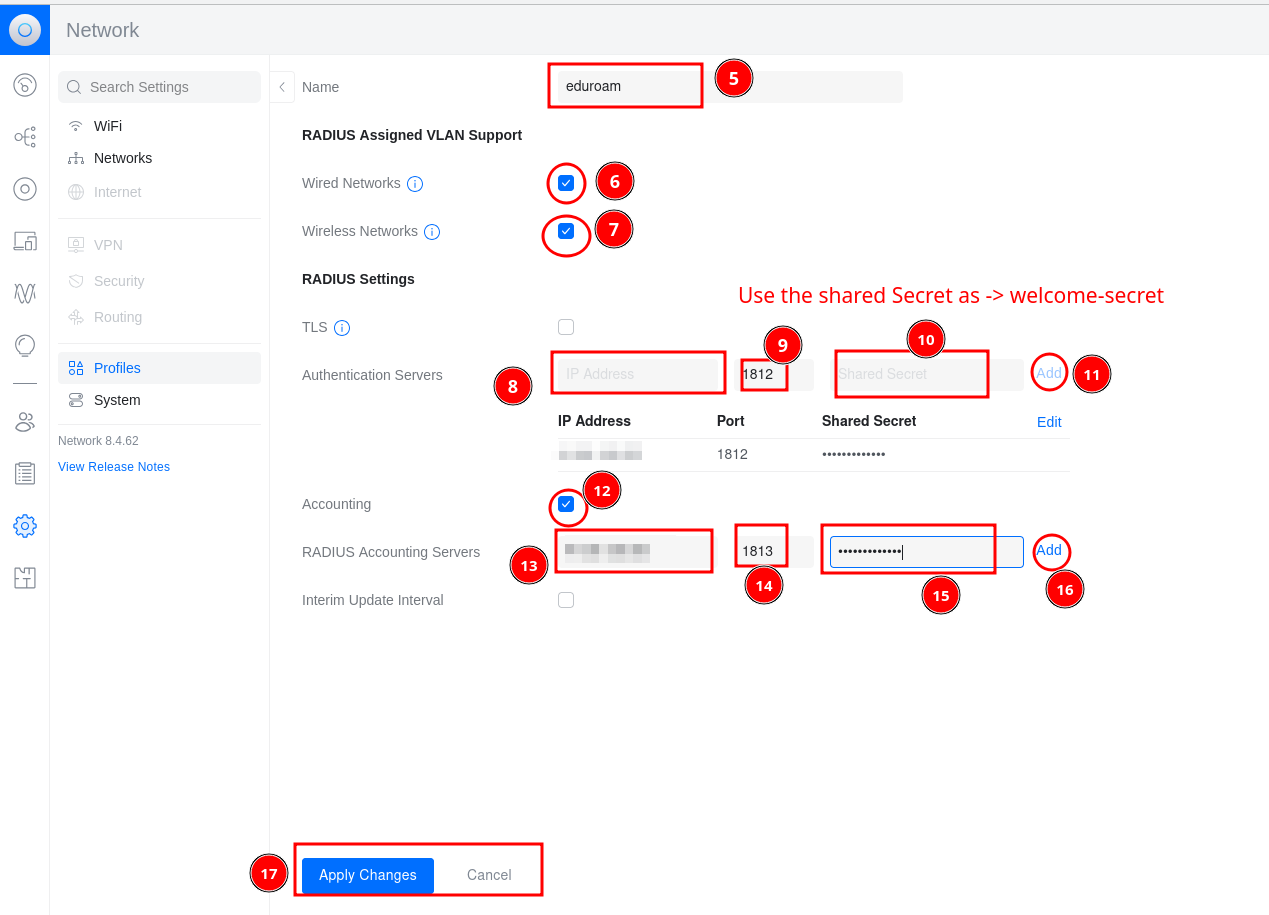Screen dimensions: 1269x915
Task: Toggle the Wired Networks checkbox
Action: (x=566, y=183)
